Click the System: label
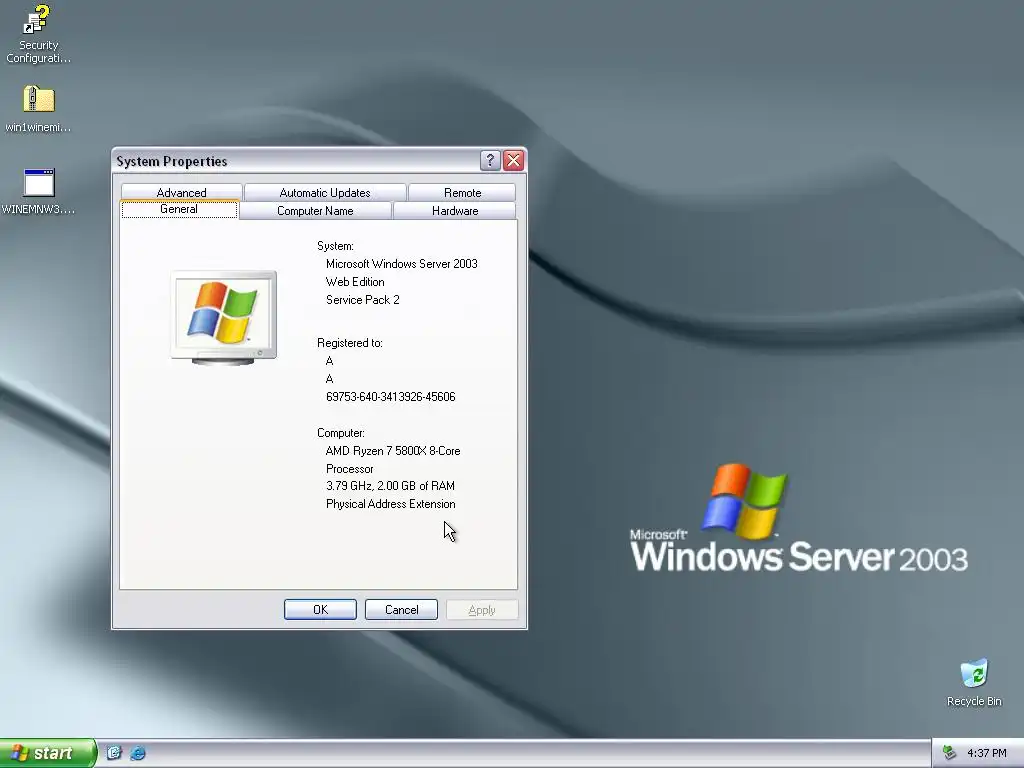The height and width of the screenshot is (768, 1024). pos(335,246)
